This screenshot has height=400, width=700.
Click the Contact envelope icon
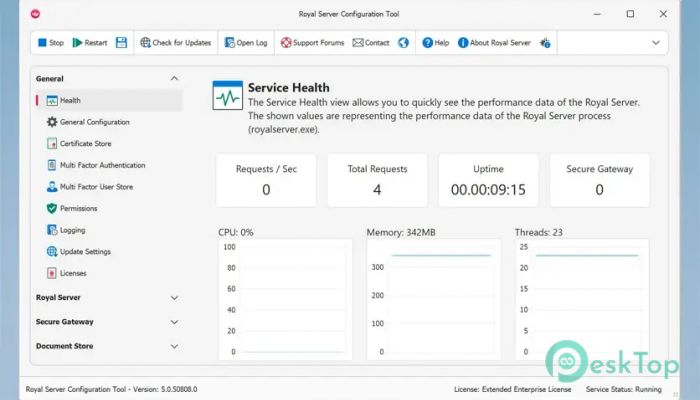point(358,43)
